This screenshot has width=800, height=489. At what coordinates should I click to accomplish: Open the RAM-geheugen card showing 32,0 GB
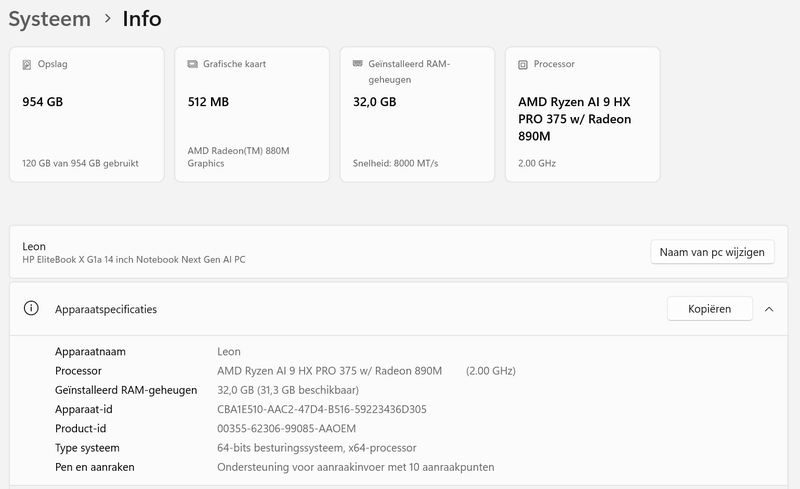417,114
